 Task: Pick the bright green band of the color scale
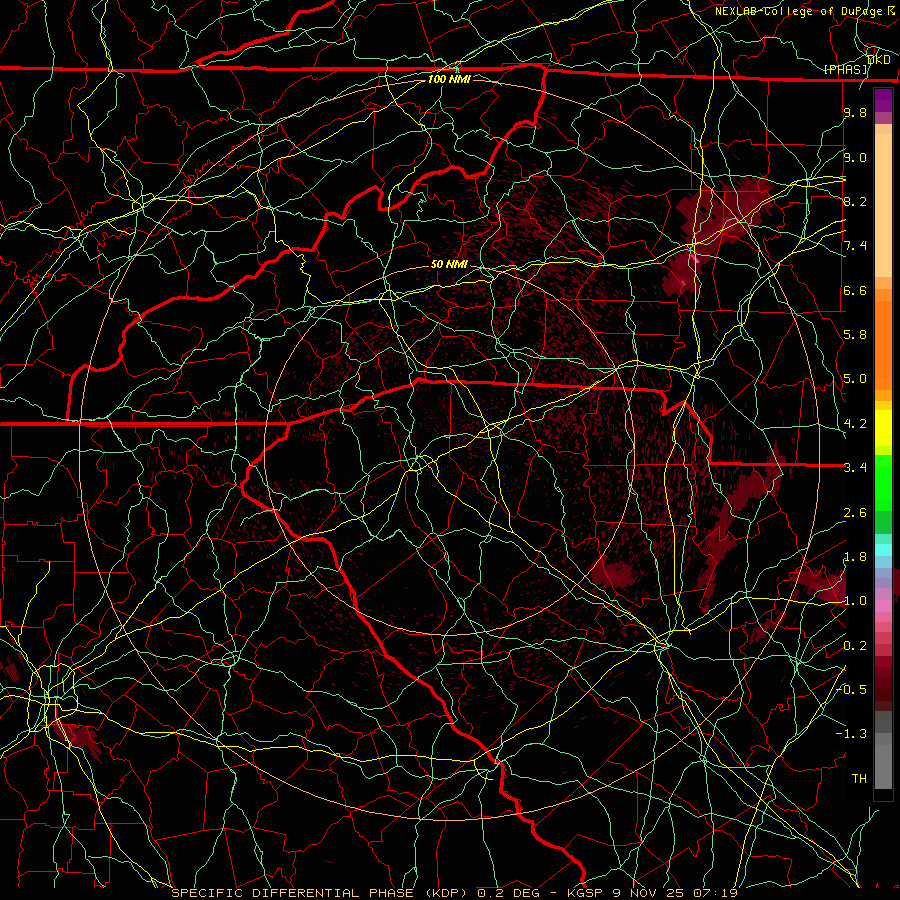[x=883, y=483]
